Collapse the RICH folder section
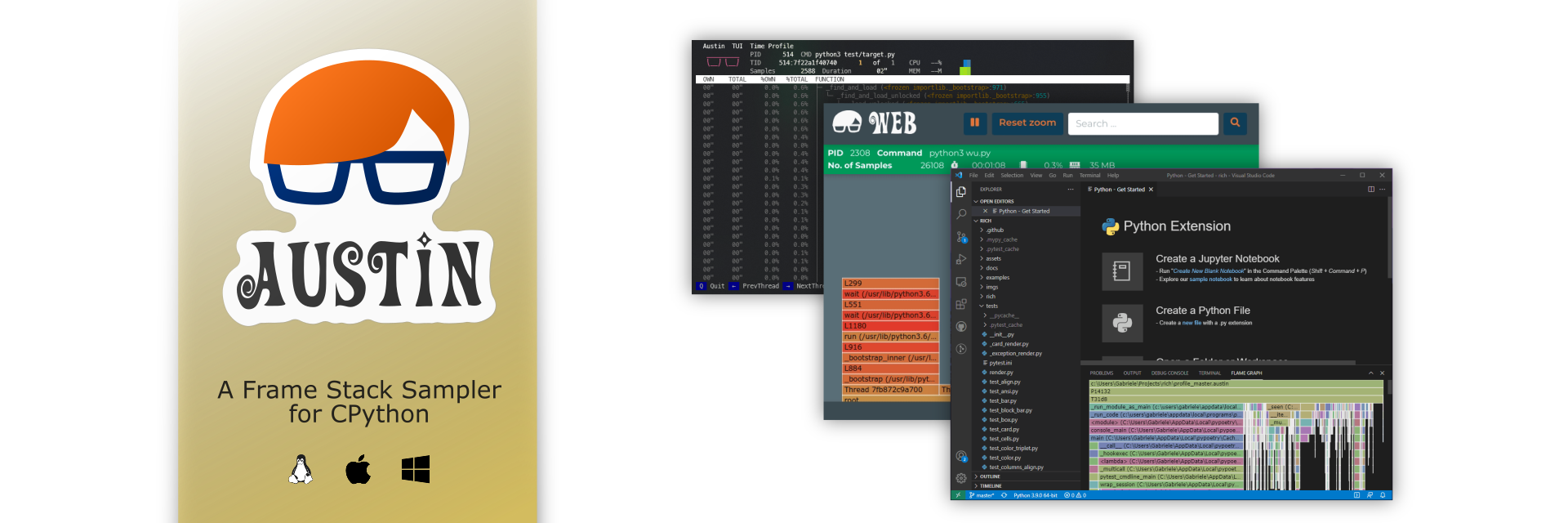 click(976, 221)
